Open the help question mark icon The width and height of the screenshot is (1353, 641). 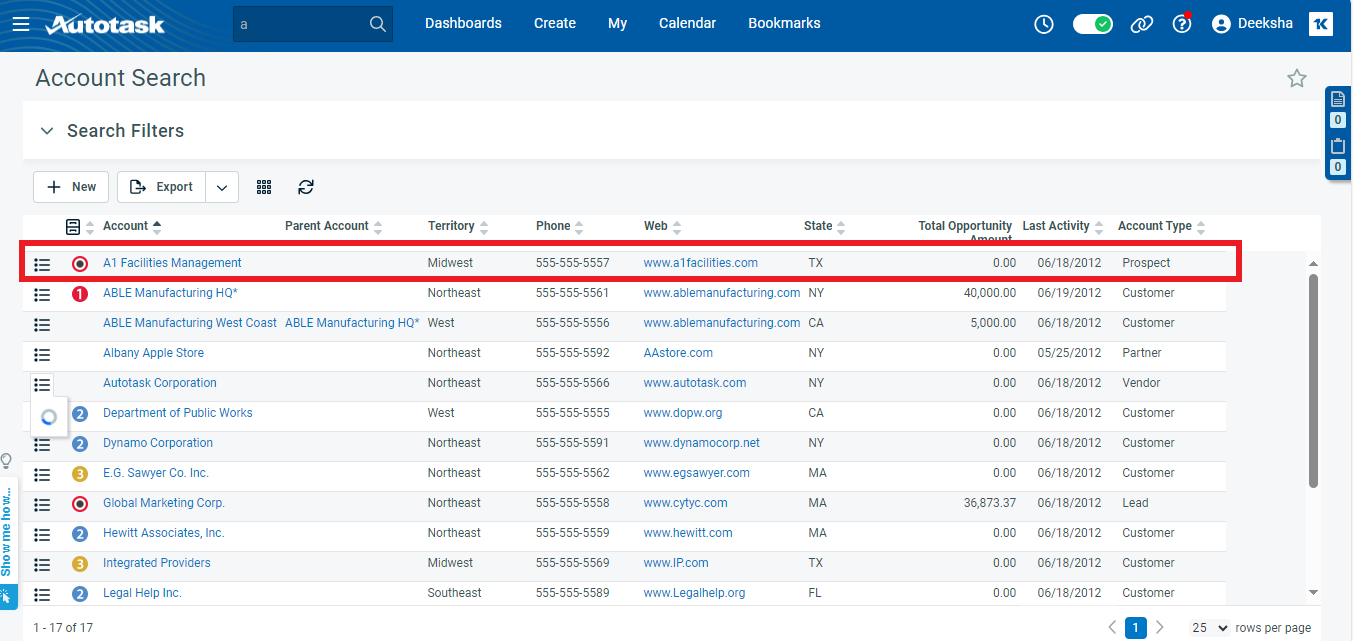(x=1182, y=24)
